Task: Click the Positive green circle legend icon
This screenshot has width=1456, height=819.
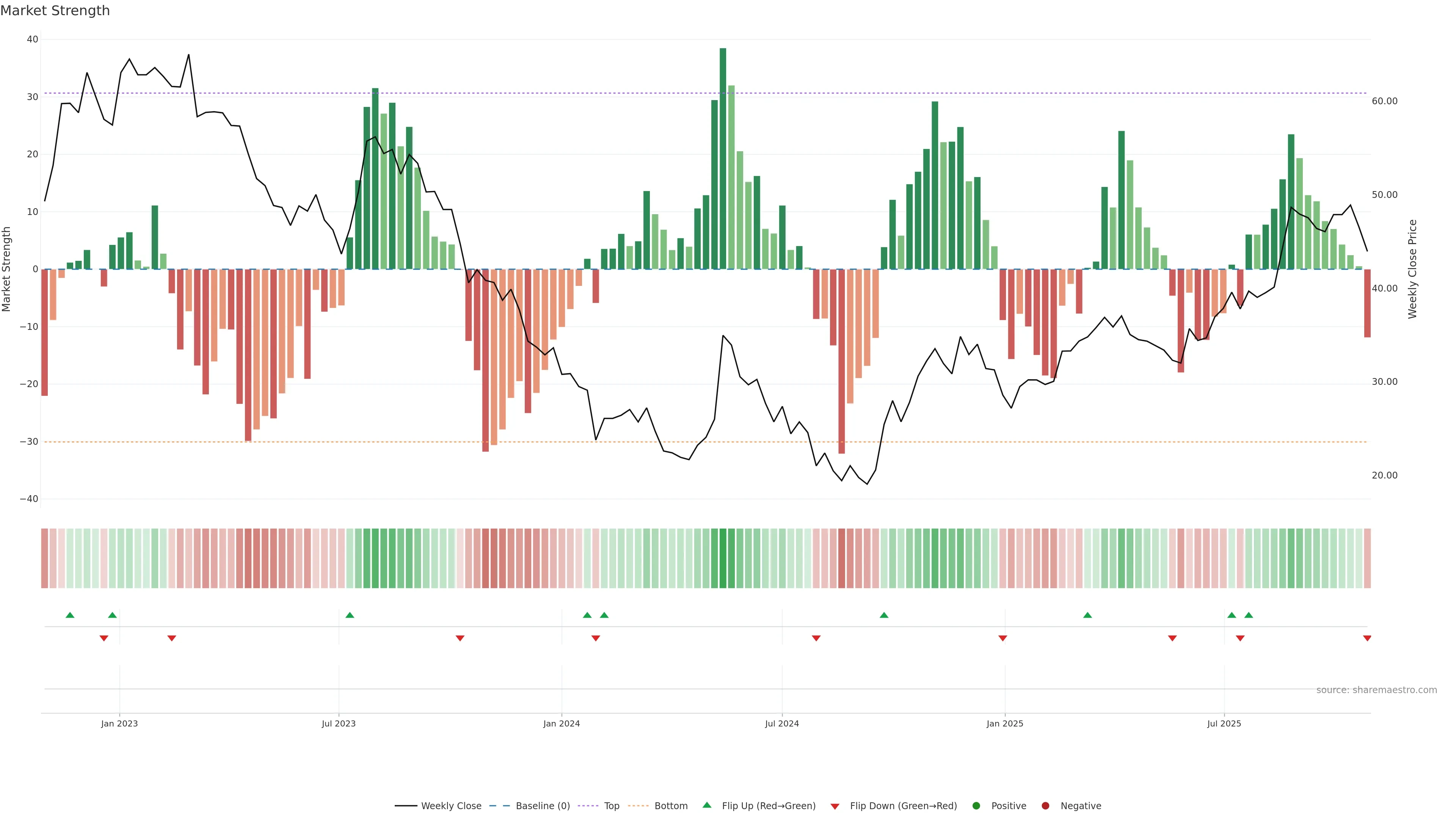Action: [x=976, y=806]
